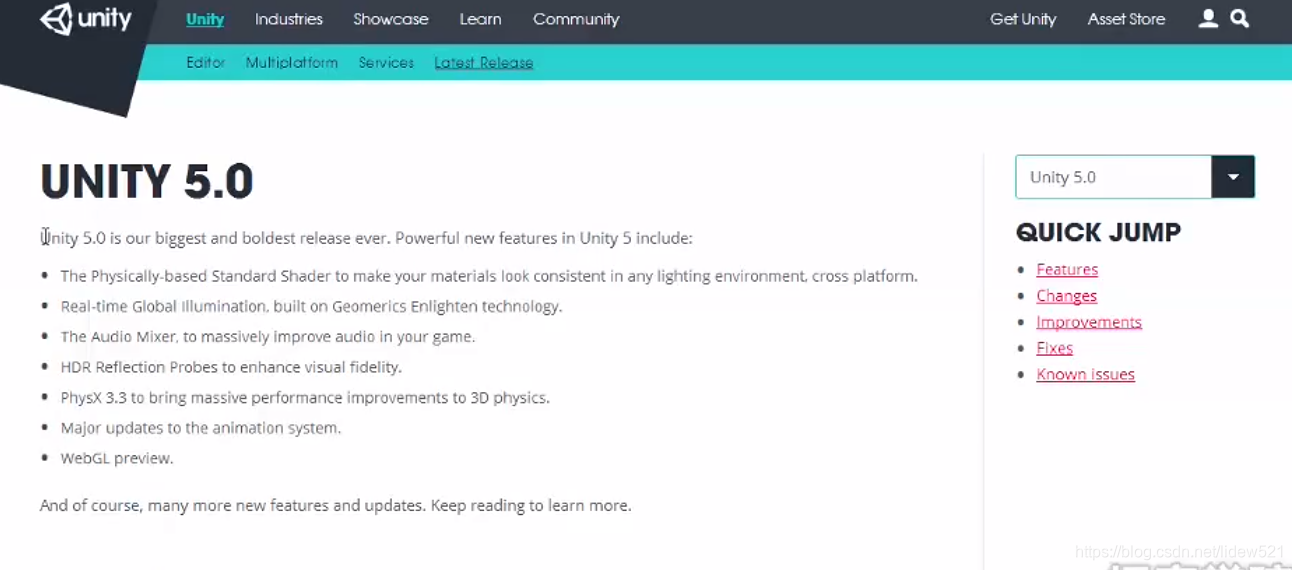
Task: Go to the Asset Store
Action: 1126,19
